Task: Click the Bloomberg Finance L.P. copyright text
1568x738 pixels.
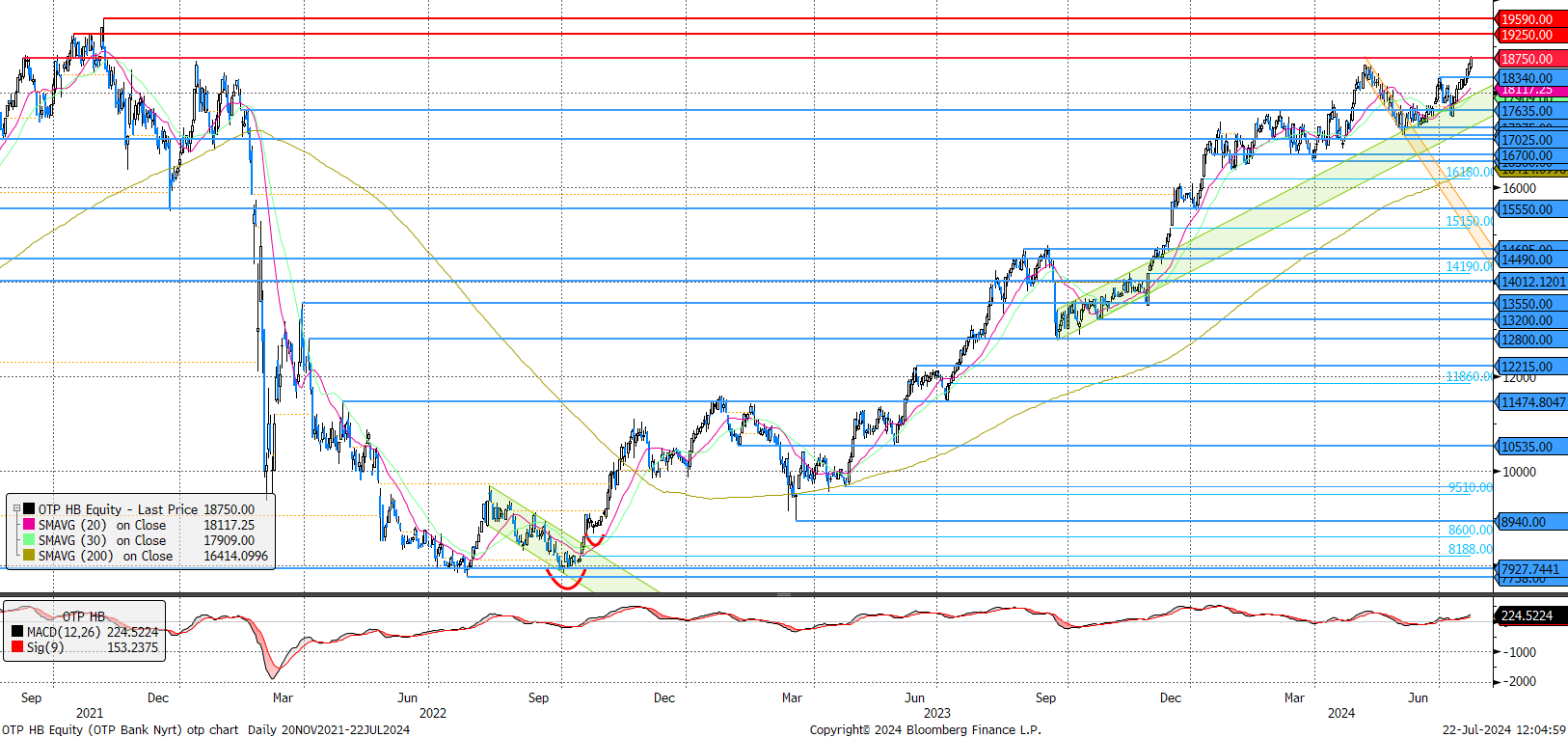Action: (x=925, y=729)
